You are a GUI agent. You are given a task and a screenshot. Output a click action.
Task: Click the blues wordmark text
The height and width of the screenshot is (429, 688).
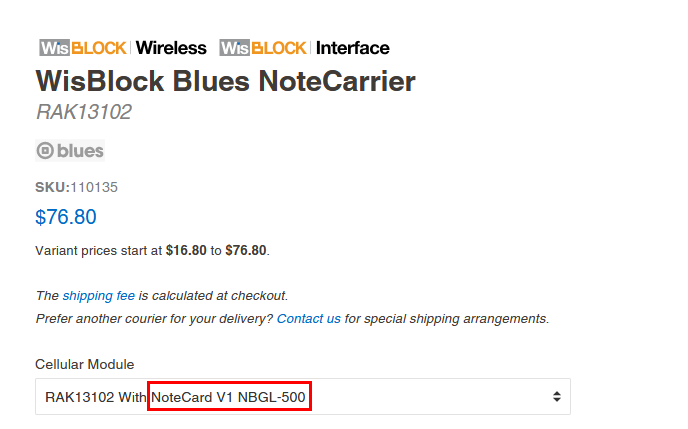[80, 151]
